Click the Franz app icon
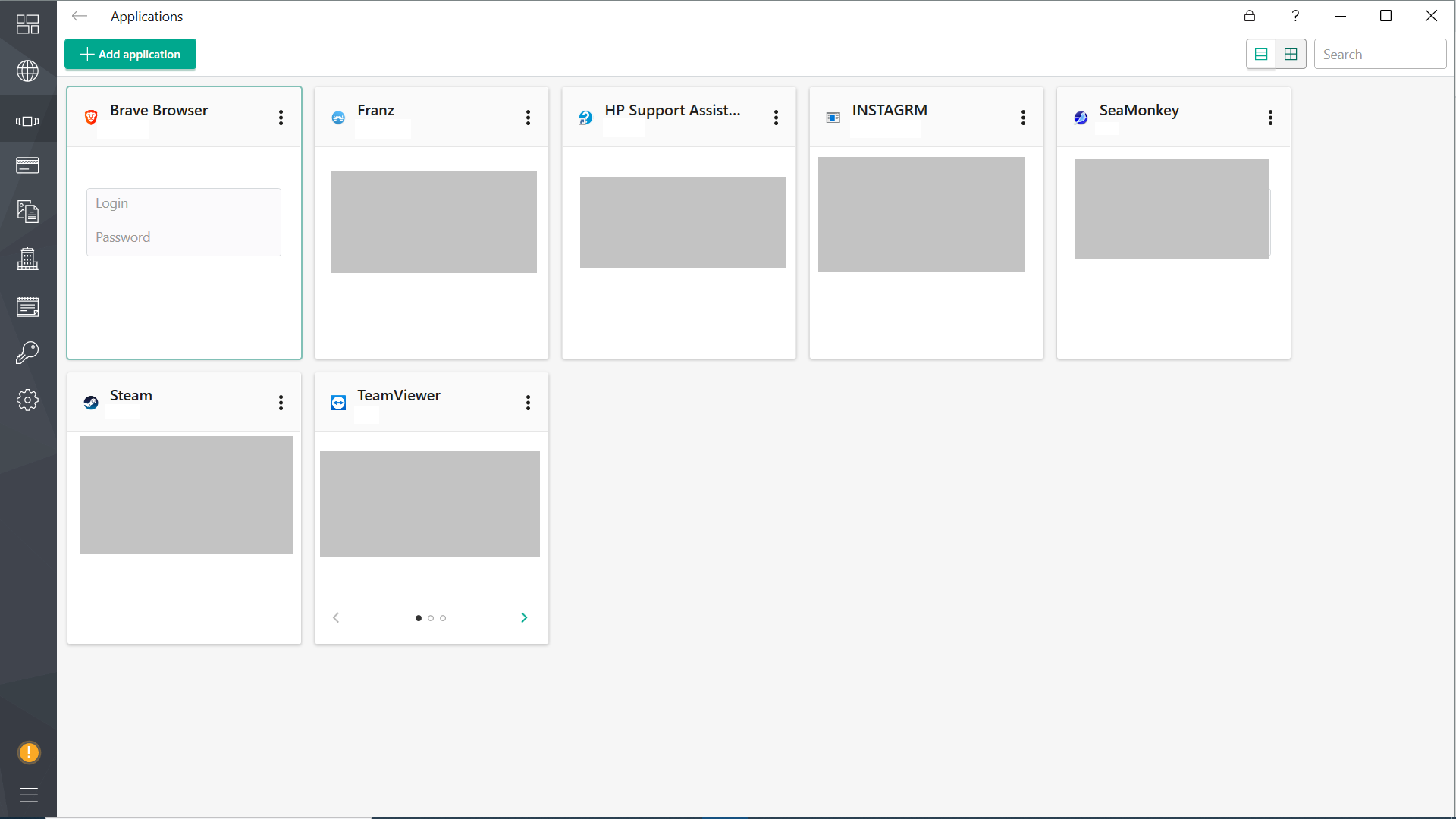 click(338, 118)
